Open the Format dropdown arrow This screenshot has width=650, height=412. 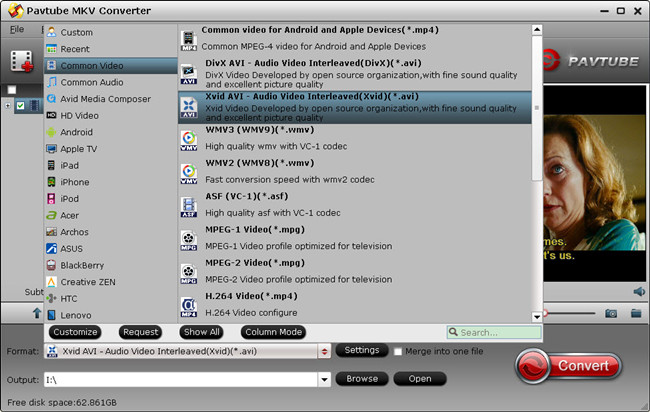coord(324,352)
